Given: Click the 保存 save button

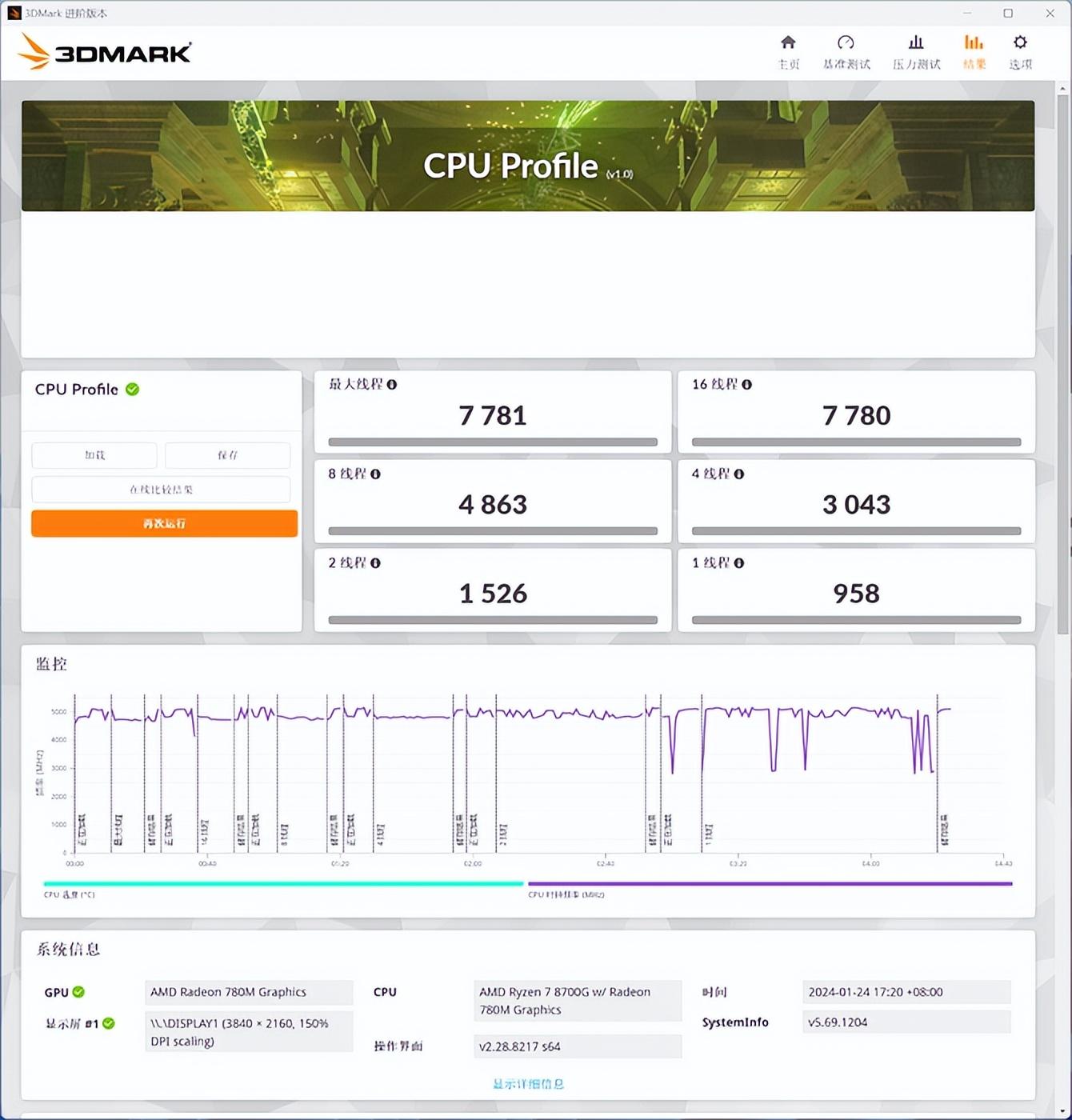Looking at the screenshot, I should (x=227, y=455).
